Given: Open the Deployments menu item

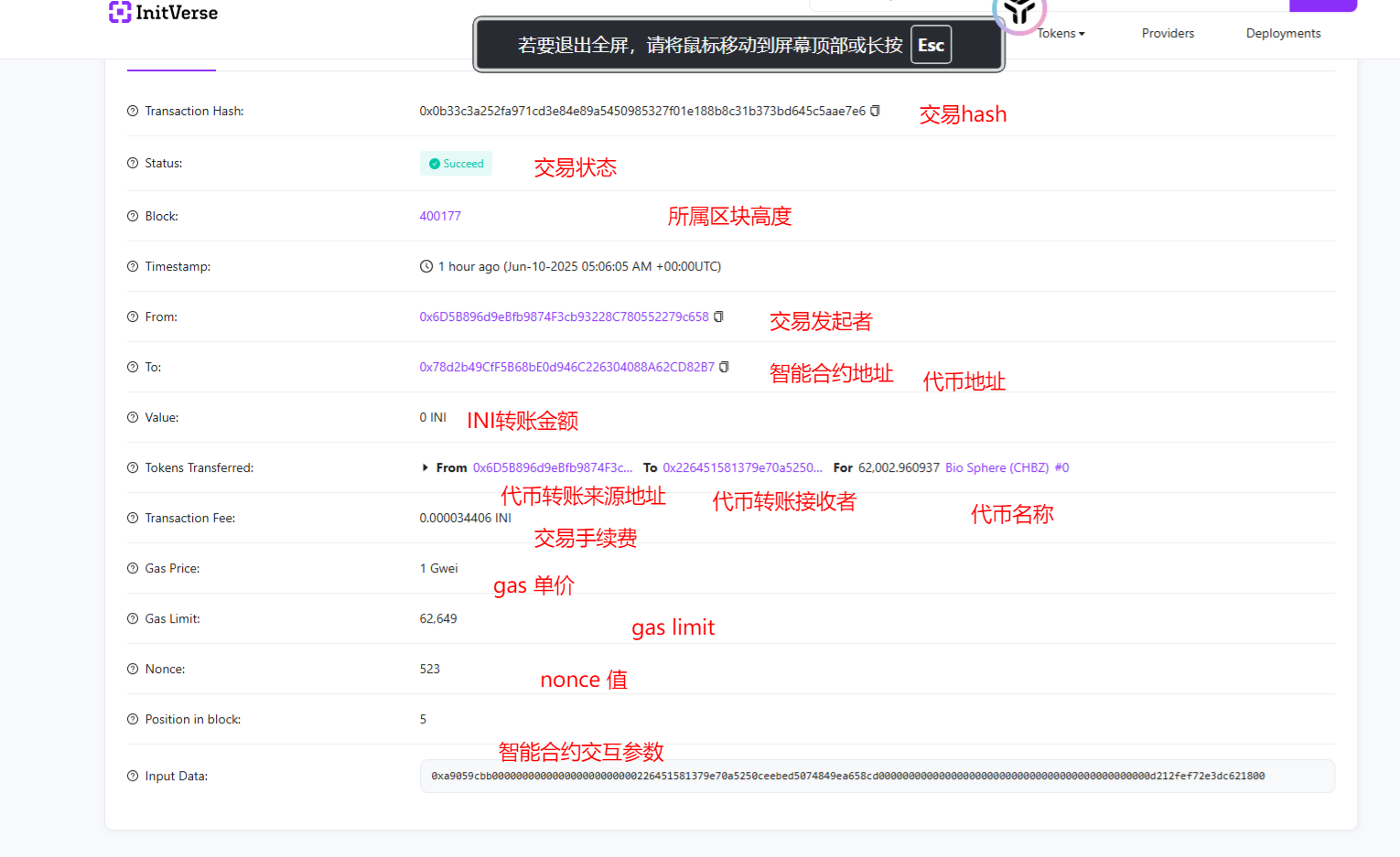Looking at the screenshot, I should coord(1283,33).
